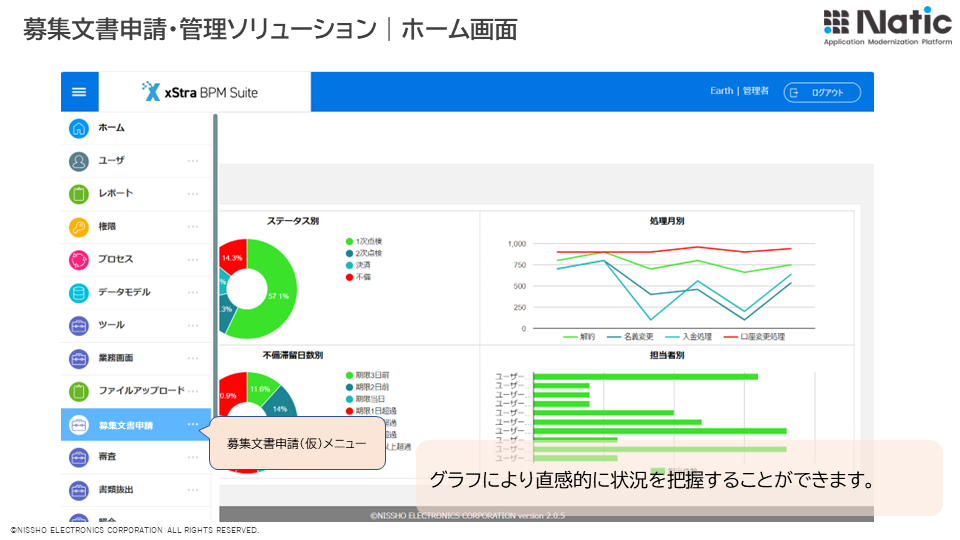Expand the 業務画面 menu ellipsis
The height and width of the screenshot is (540, 960).
(193, 358)
